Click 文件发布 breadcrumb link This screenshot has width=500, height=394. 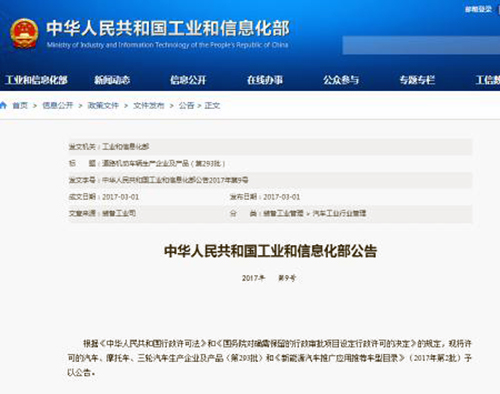pos(149,105)
